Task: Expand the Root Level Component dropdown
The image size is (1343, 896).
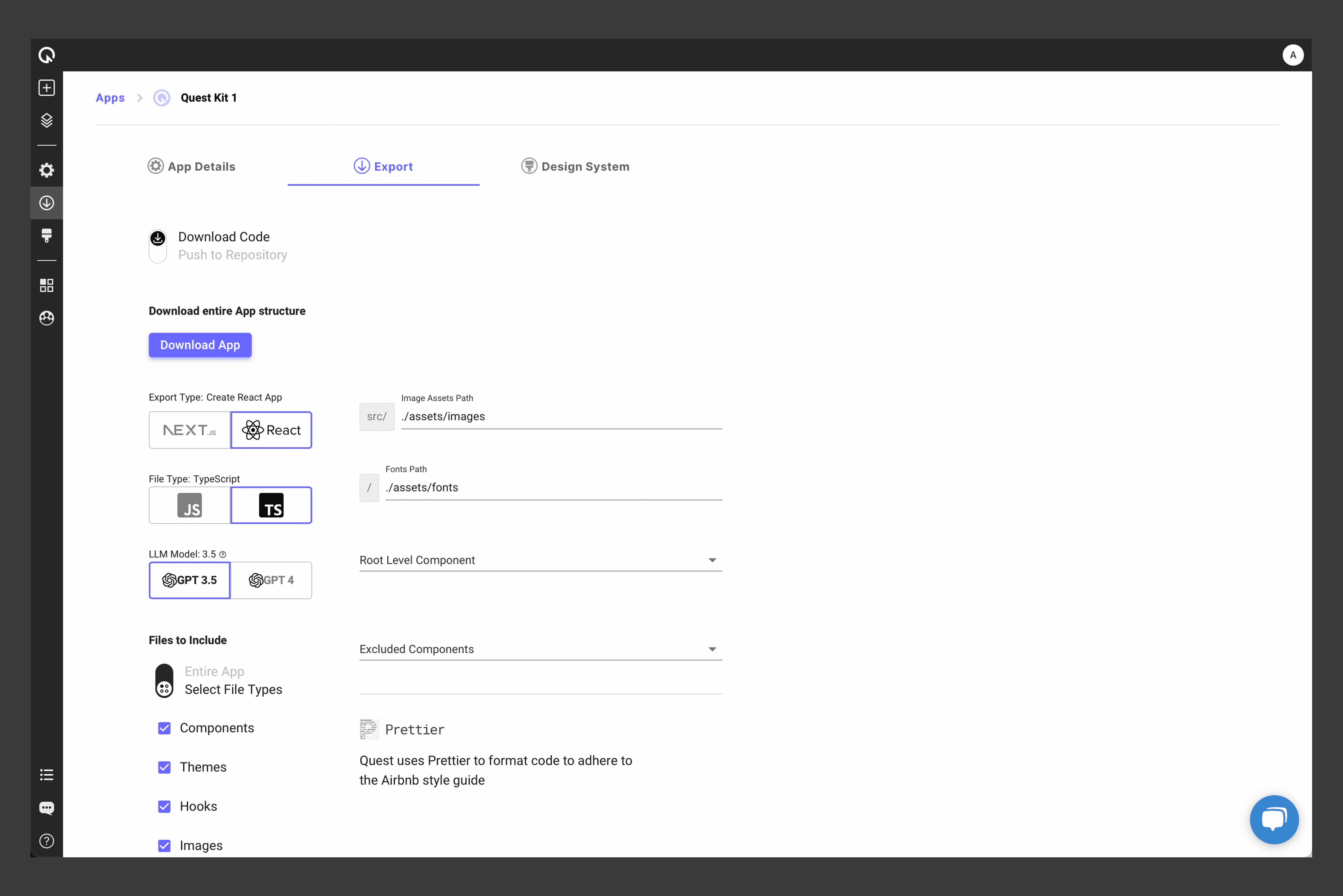Action: click(x=540, y=560)
